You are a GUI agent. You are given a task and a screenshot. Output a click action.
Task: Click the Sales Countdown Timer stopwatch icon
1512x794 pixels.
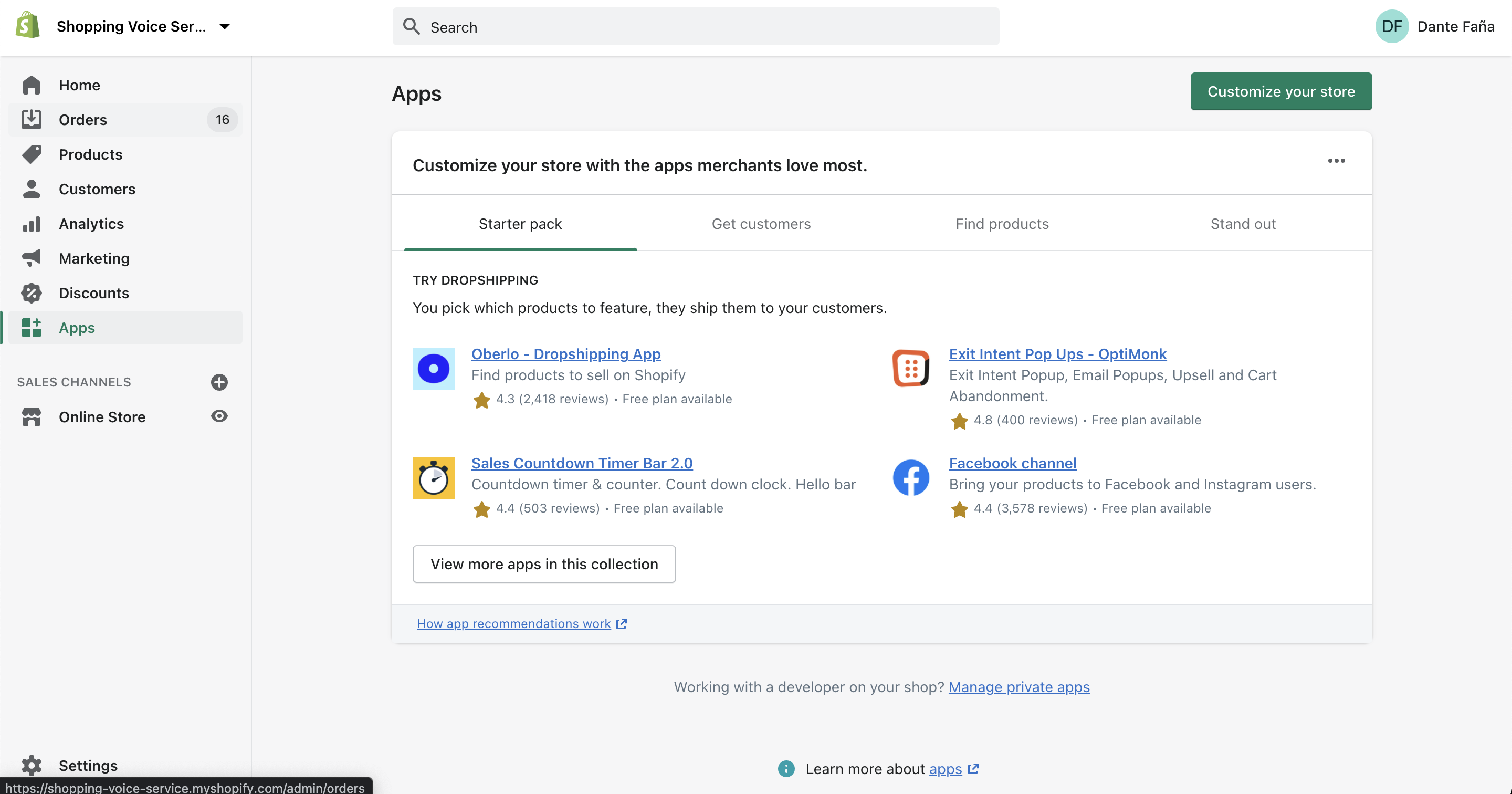[x=433, y=478]
